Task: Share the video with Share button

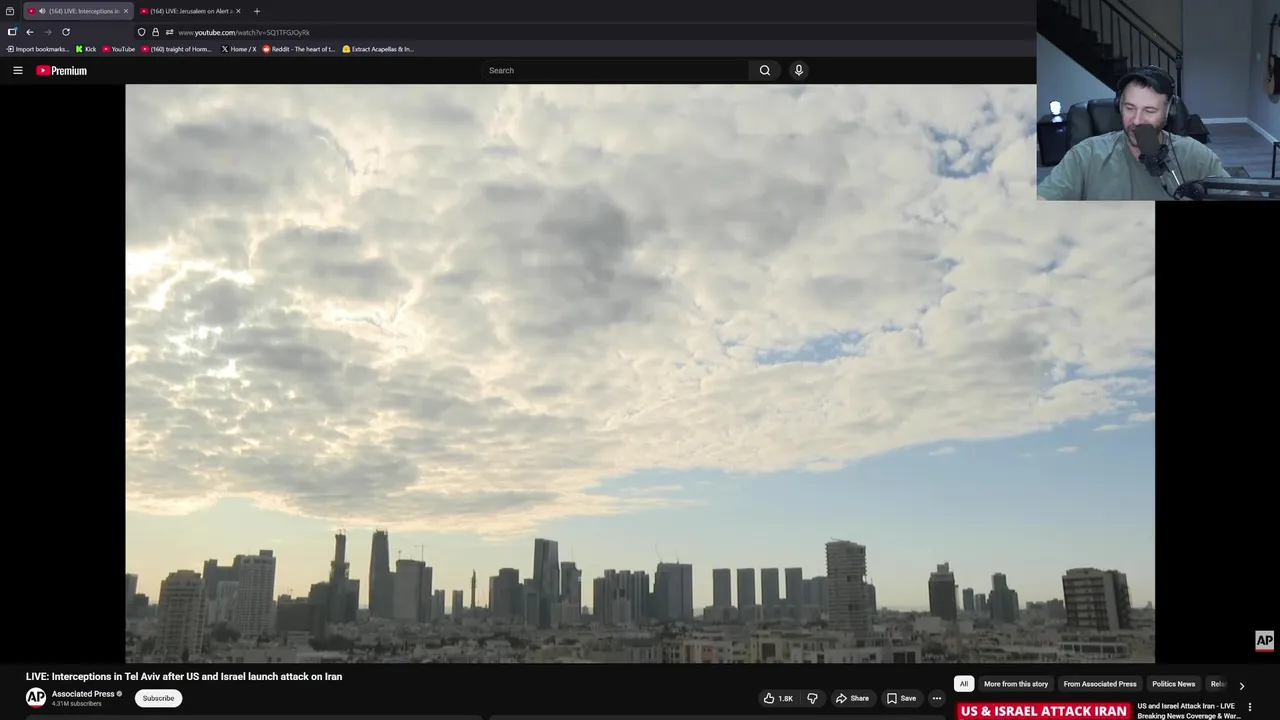Action: coord(852,698)
